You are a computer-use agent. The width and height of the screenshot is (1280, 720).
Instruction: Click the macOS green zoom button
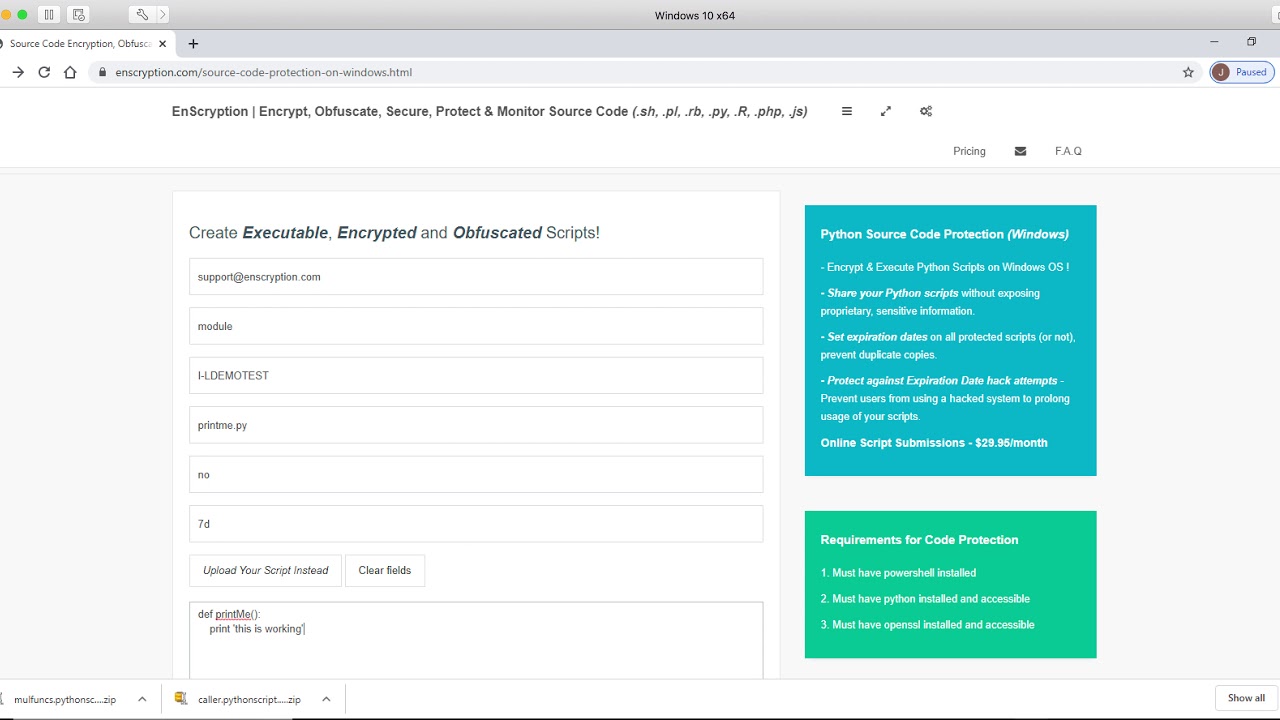tap(23, 15)
